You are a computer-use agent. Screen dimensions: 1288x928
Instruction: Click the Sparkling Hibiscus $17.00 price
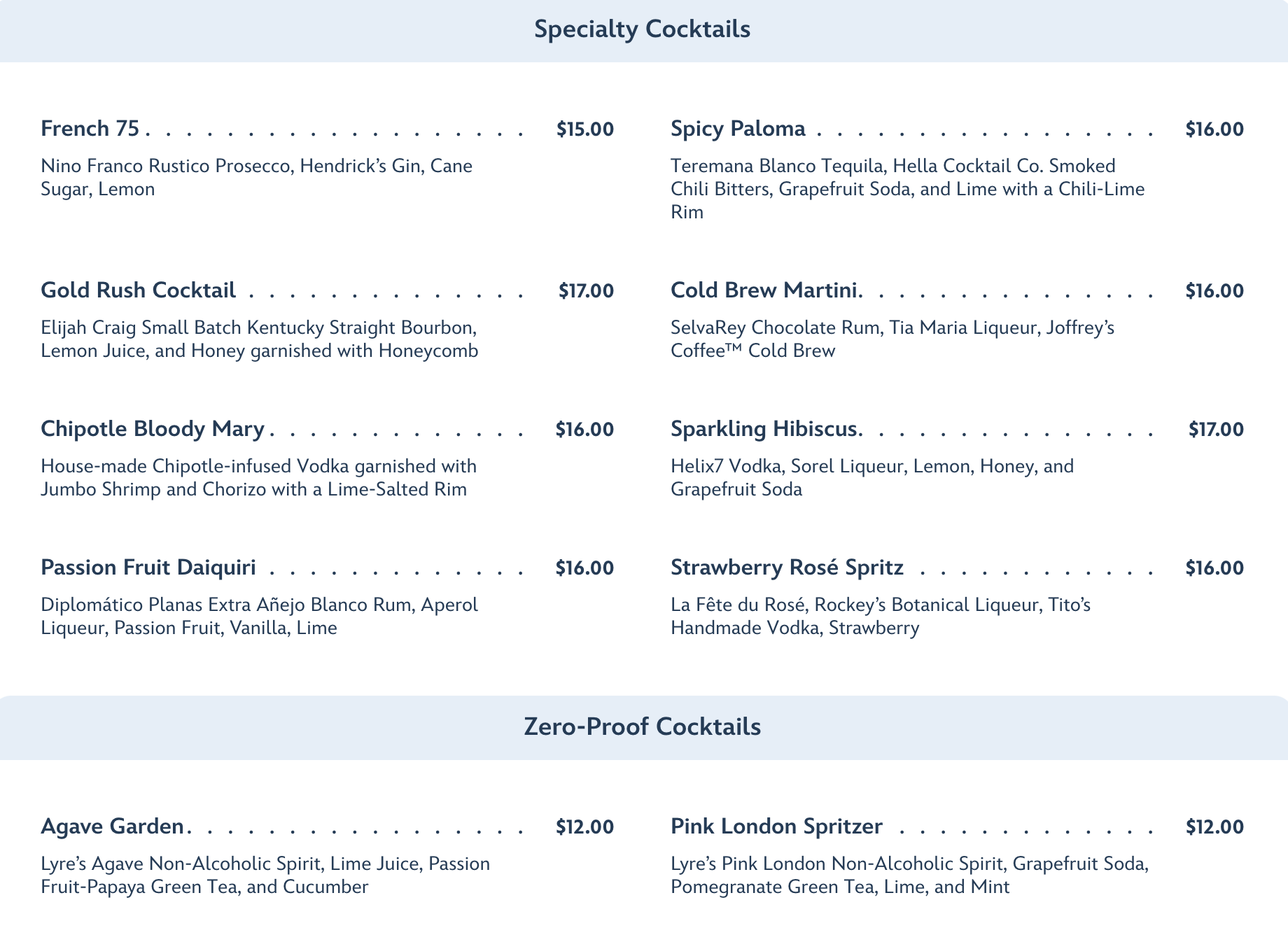coord(1216,430)
